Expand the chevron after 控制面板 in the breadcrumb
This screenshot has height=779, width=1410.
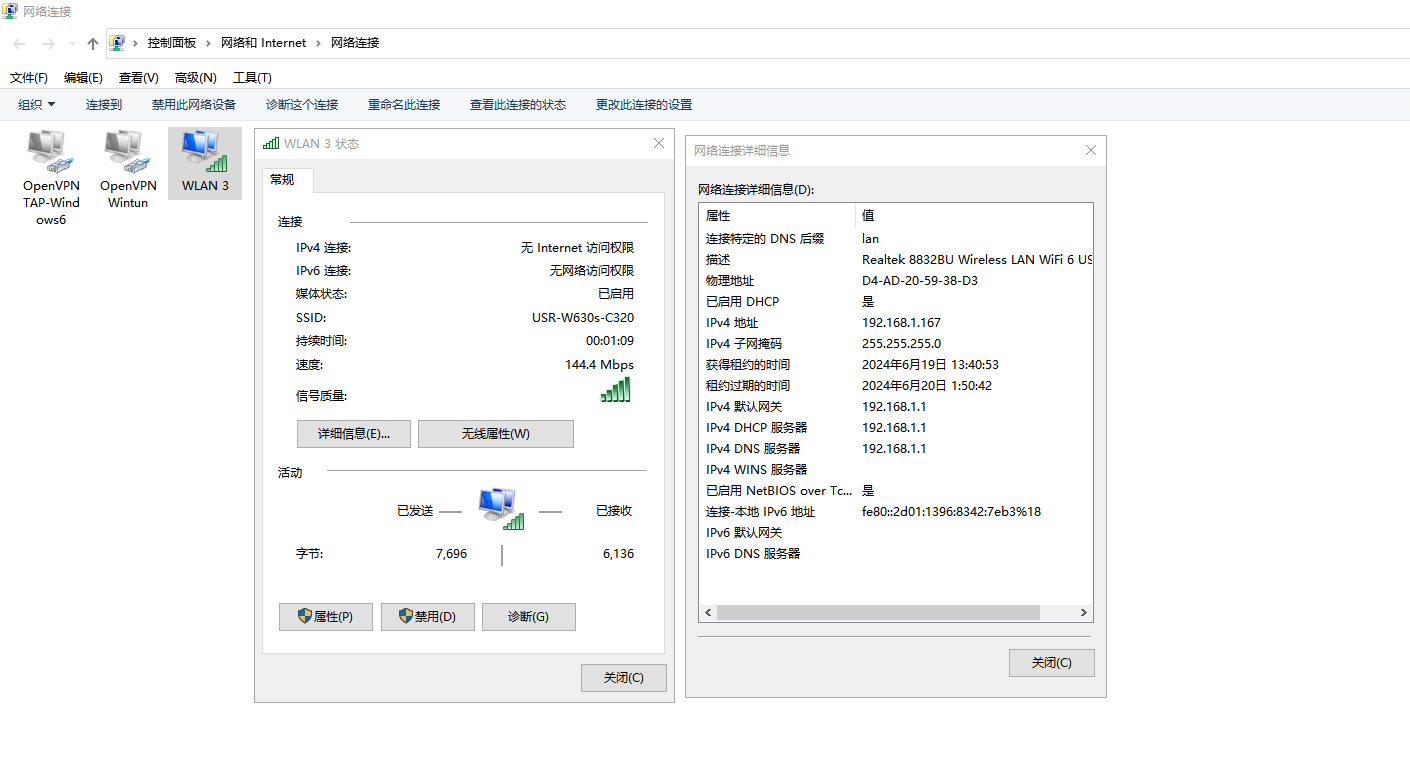click(x=210, y=43)
